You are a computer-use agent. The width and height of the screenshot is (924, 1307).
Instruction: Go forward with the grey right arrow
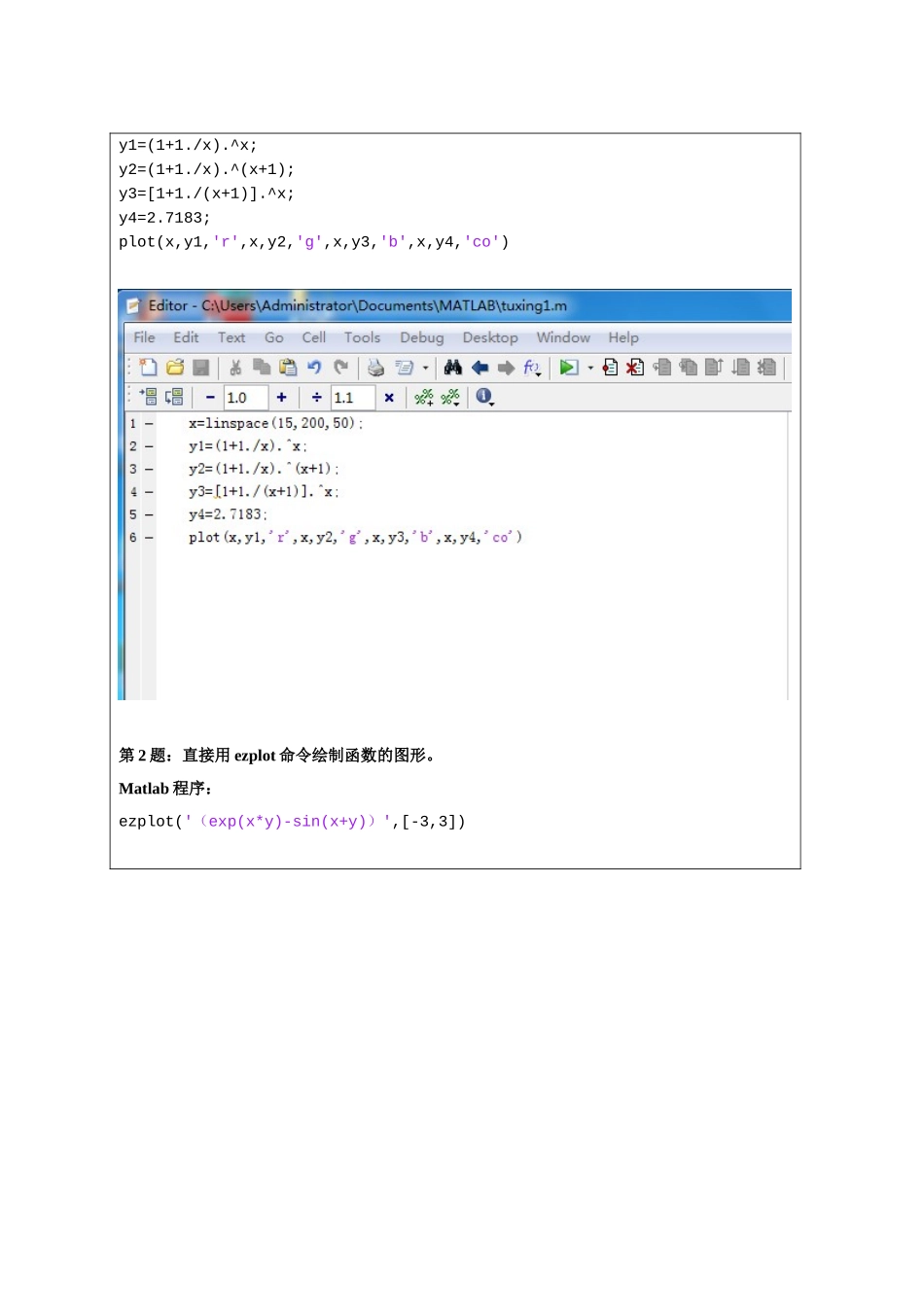pos(506,368)
